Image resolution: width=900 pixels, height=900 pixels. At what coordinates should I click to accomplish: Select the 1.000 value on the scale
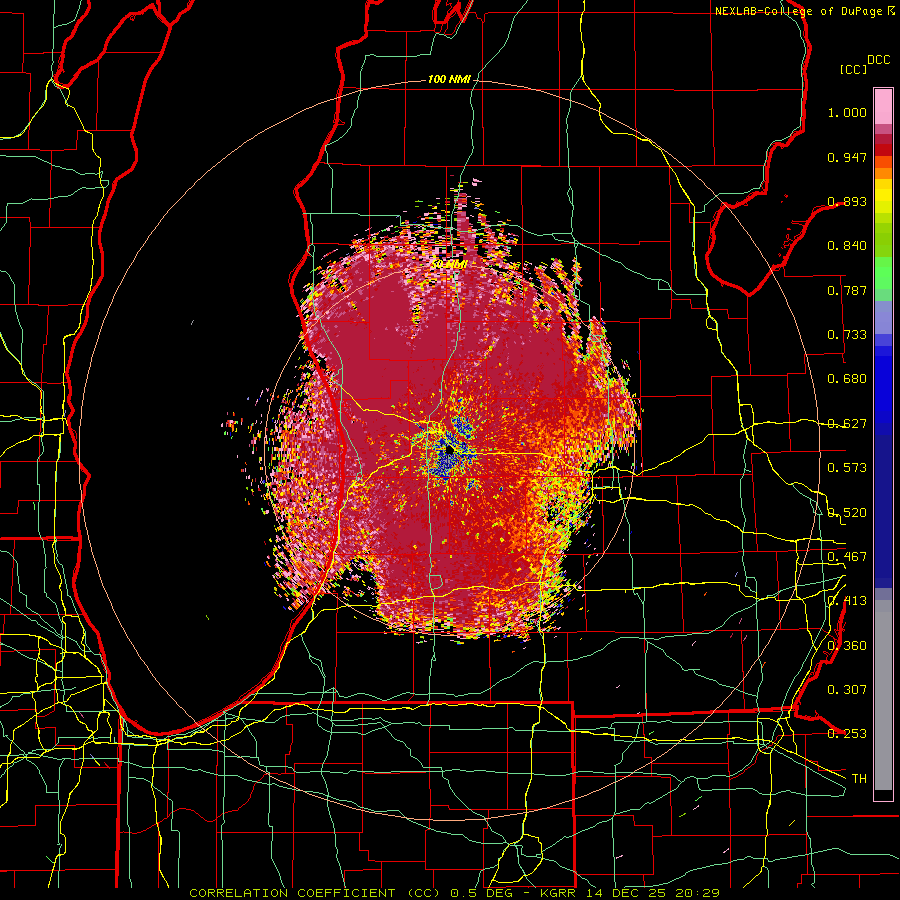click(847, 112)
